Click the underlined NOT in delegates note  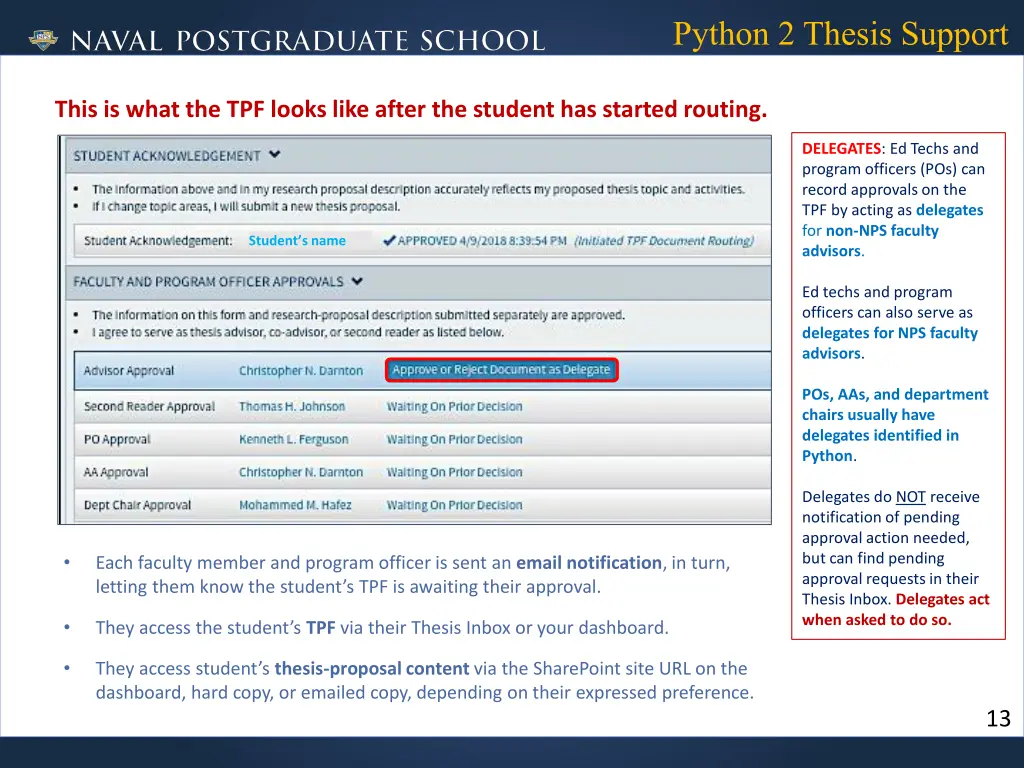coord(910,496)
